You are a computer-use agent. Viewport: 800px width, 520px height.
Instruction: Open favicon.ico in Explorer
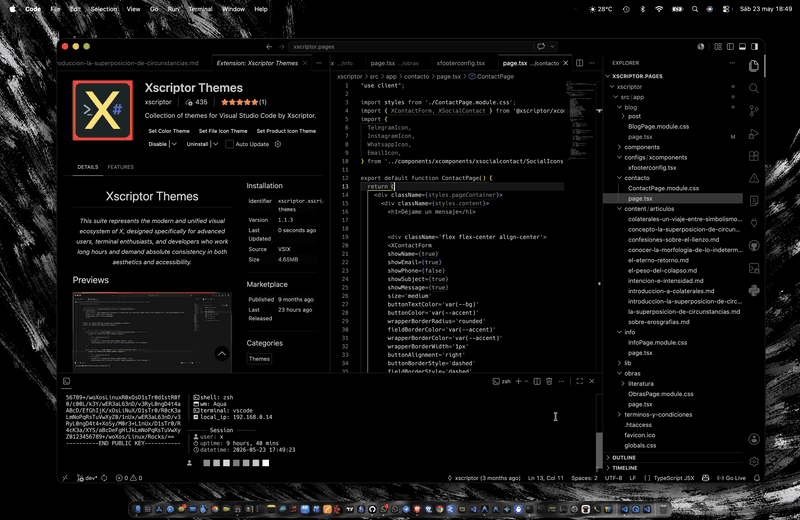[640, 435]
